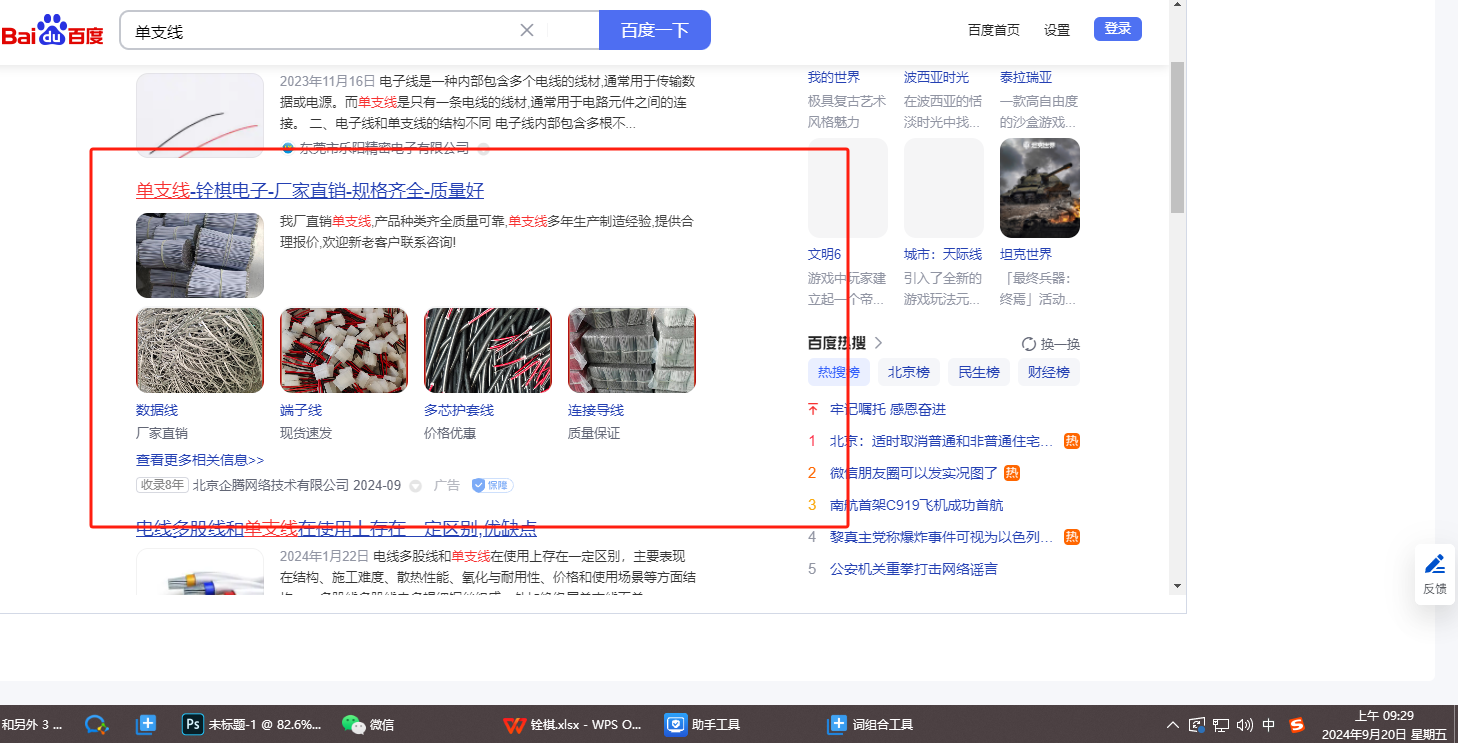This screenshot has width=1458, height=743.
Task: Open the 多芯护套线 link
Action: pyautogui.click(x=459, y=410)
